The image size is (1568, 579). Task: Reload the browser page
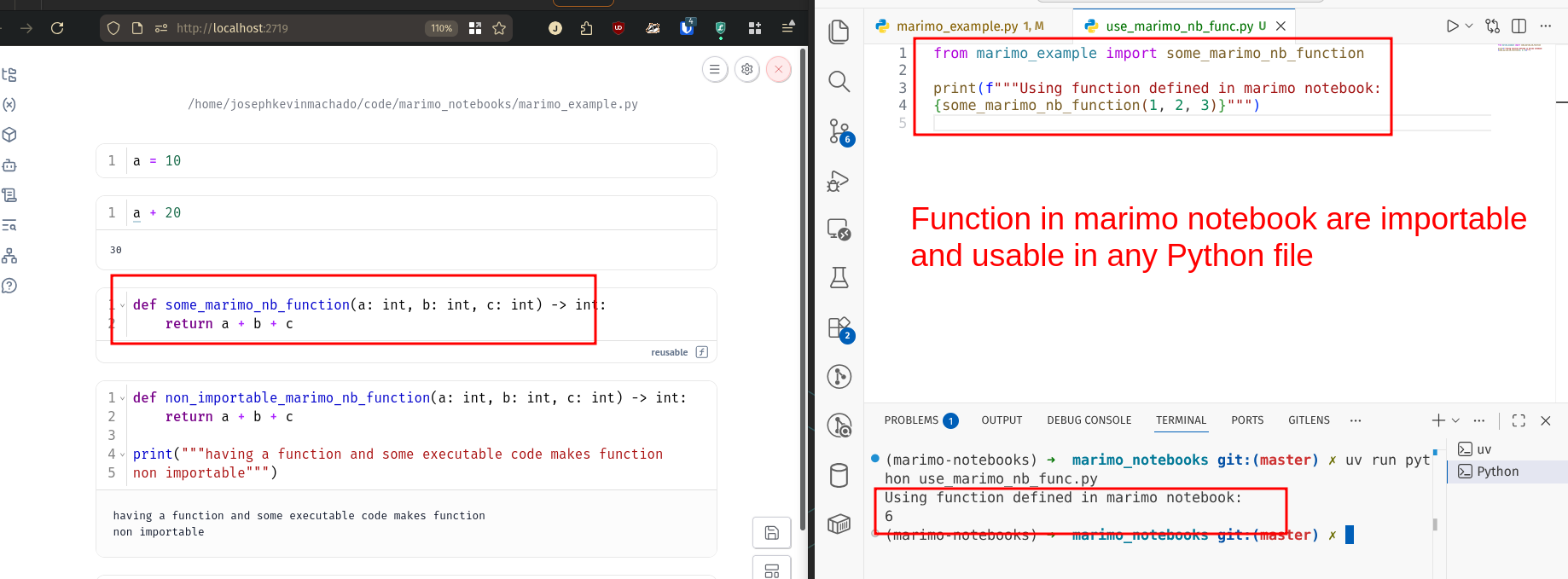(x=57, y=28)
